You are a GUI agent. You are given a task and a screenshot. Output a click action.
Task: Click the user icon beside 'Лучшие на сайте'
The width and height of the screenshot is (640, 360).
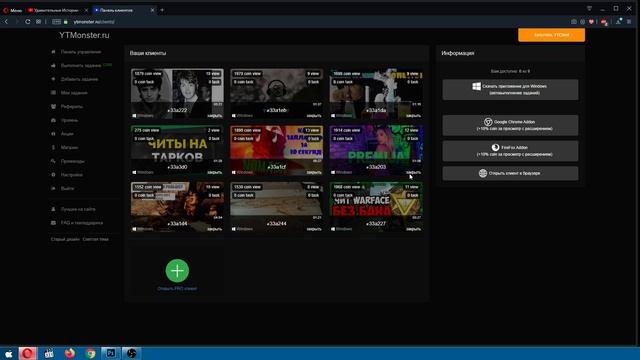pos(53,209)
